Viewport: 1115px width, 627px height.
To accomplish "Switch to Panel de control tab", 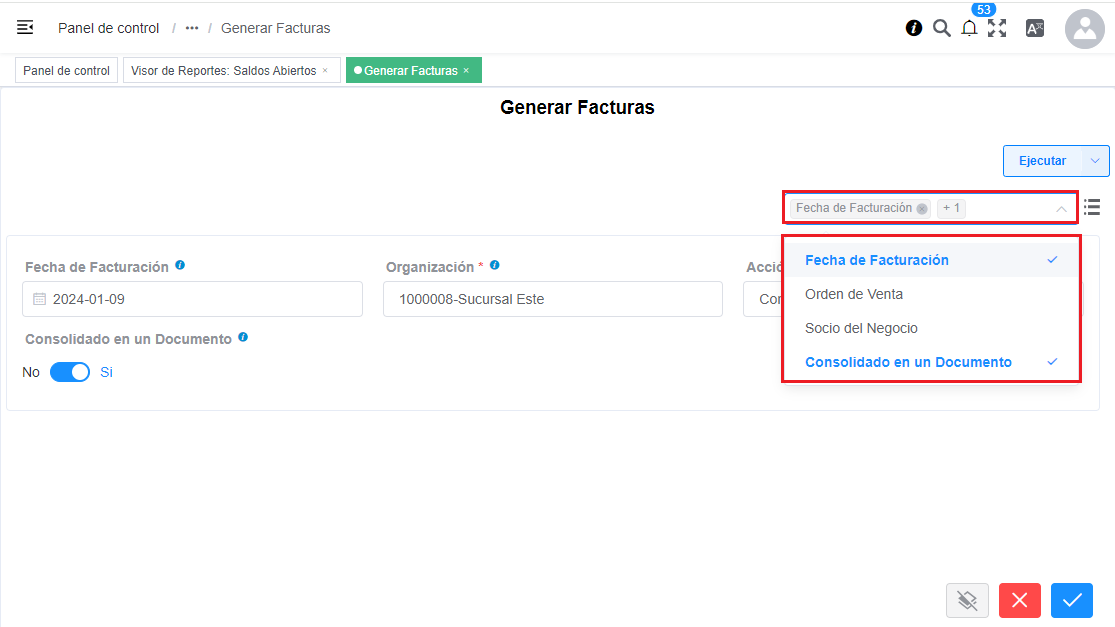I will (x=66, y=71).
